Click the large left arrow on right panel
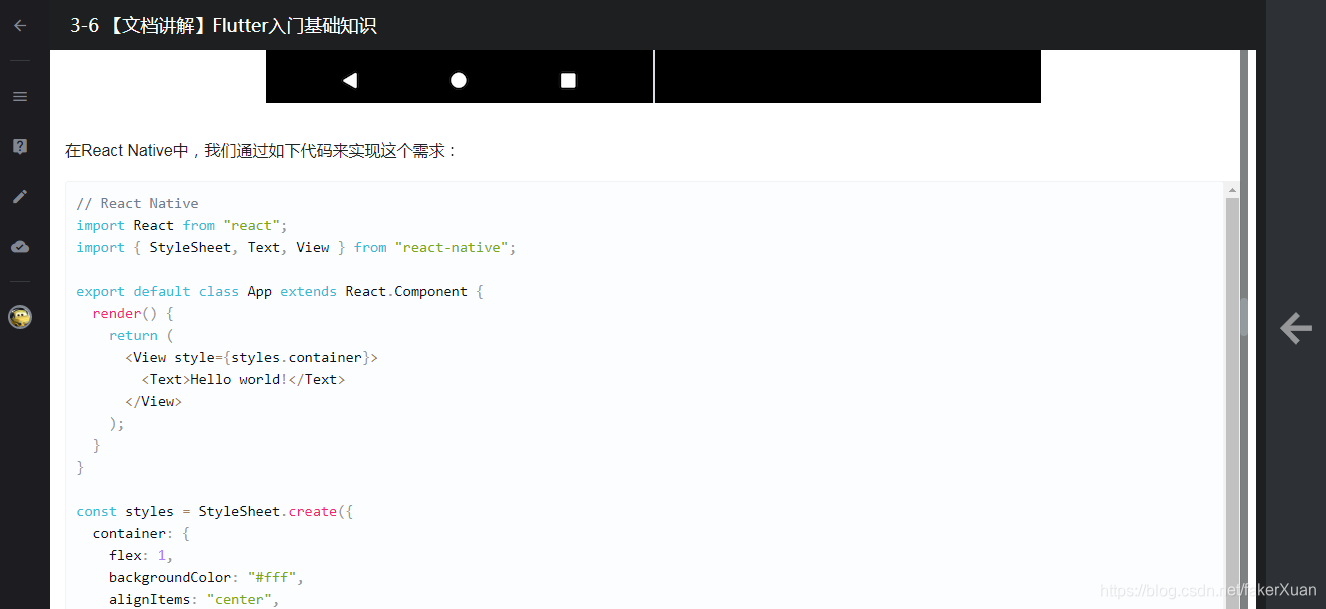 tap(1296, 328)
